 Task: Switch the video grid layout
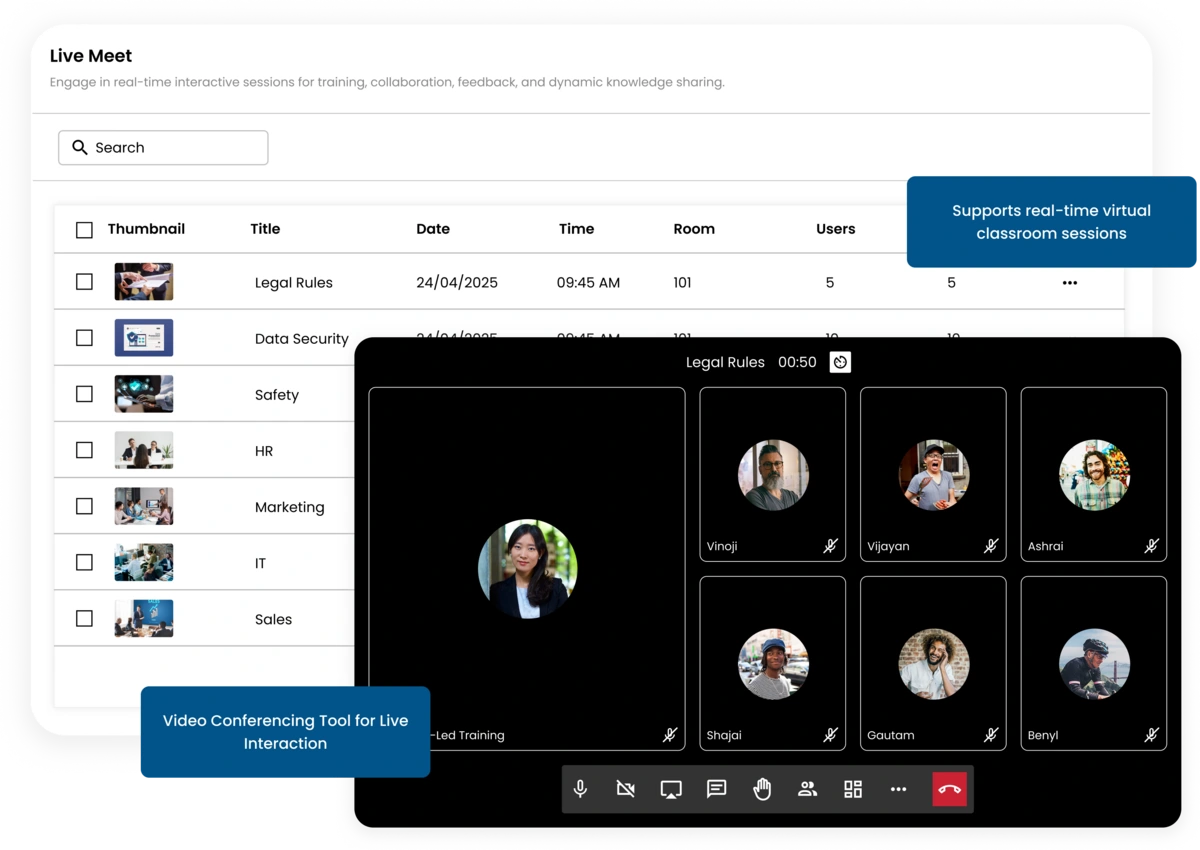click(853, 789)
